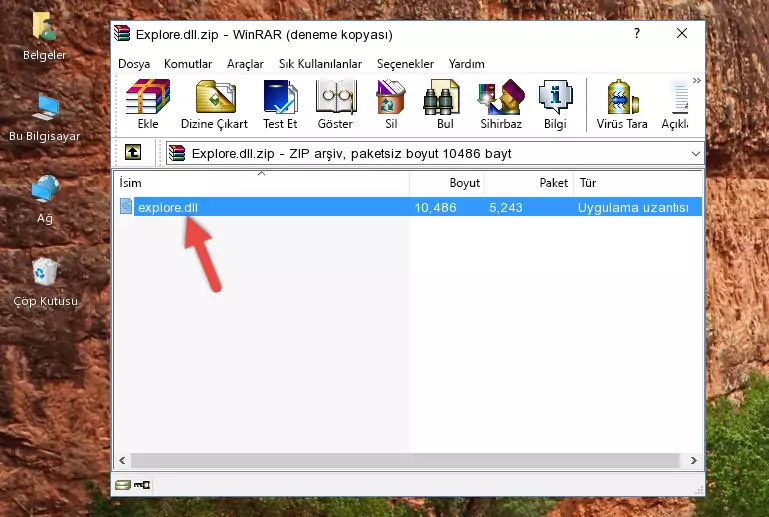Open the Komutlar menu
The image size is (769, 517).
click(188, 64)
